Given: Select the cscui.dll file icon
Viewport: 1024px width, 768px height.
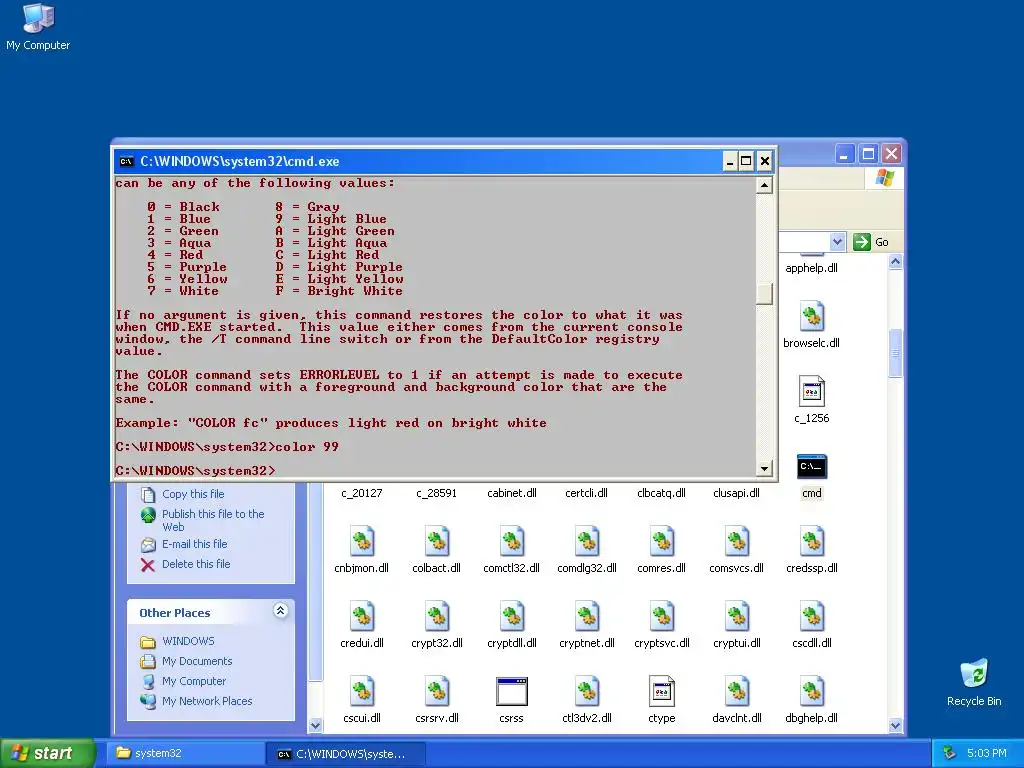Looking at the screenshot, I should 362,692.
